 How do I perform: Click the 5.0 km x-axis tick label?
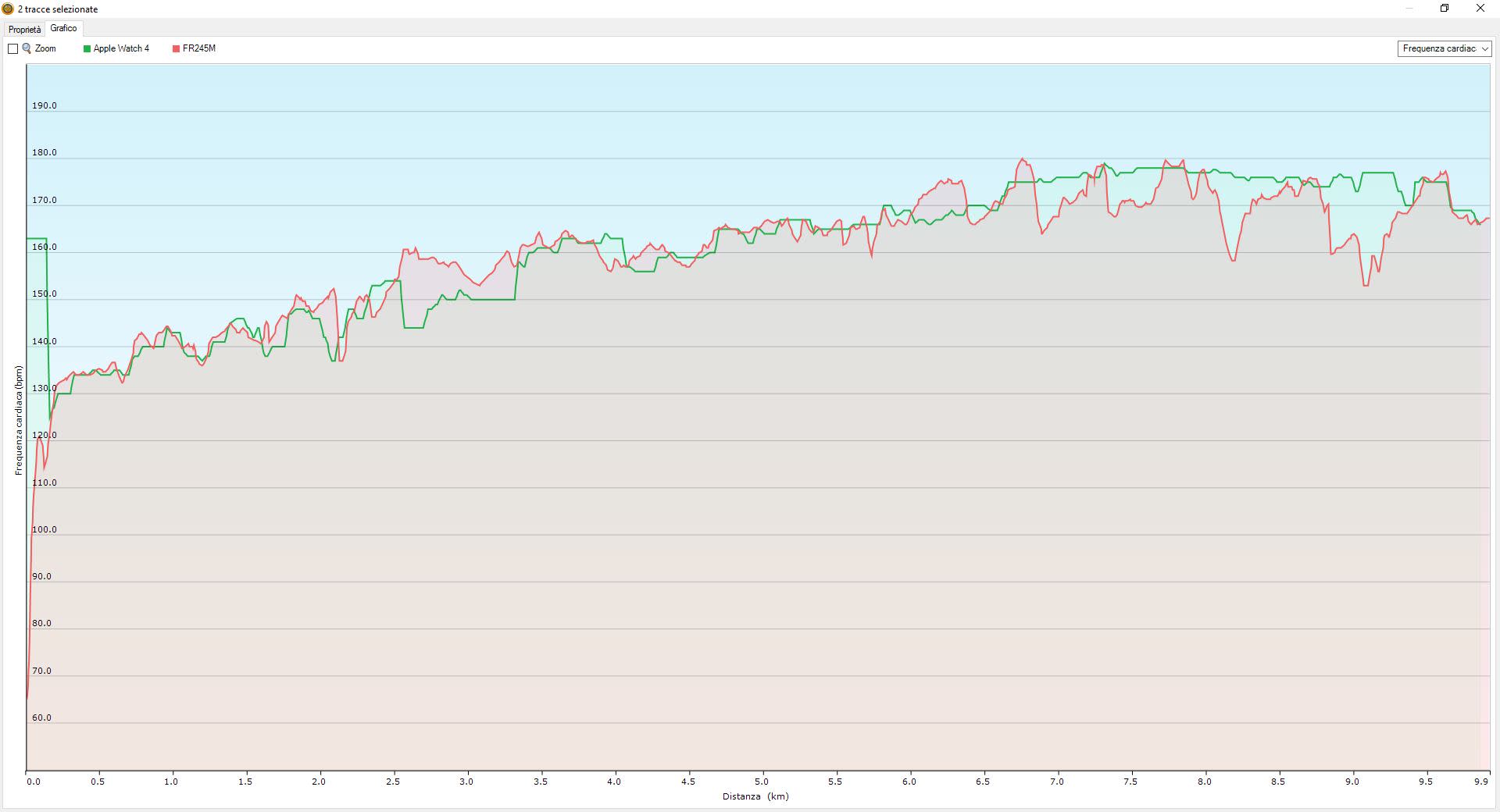pos(762,781)
